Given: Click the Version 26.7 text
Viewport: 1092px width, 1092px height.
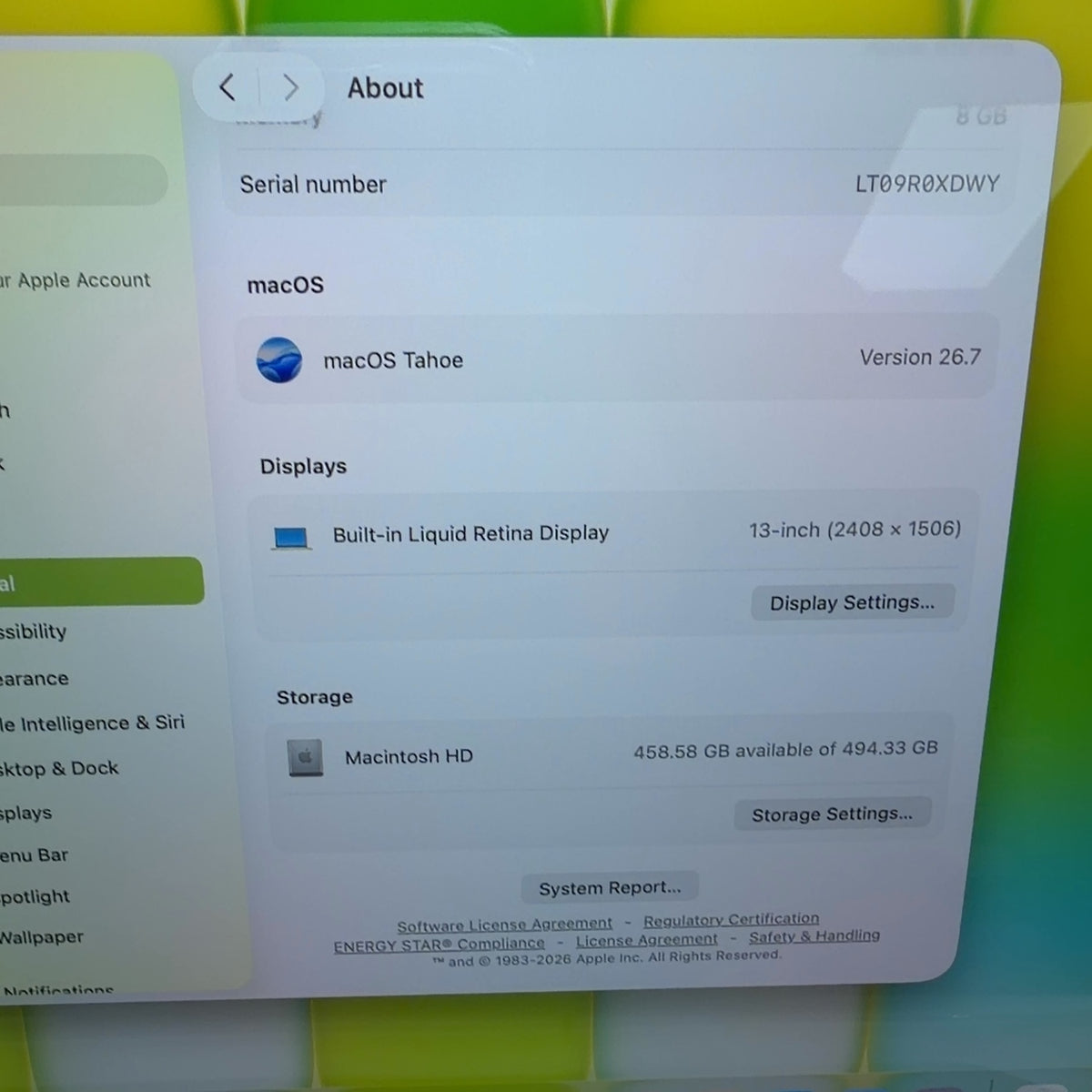Looking at the screenshot, I should coord(920,358).
